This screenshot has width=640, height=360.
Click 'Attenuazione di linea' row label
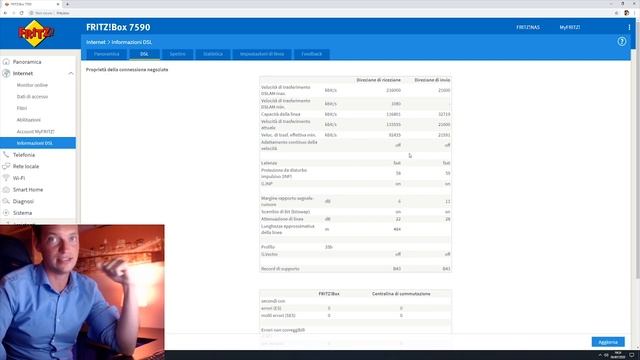tap(282, 219)
